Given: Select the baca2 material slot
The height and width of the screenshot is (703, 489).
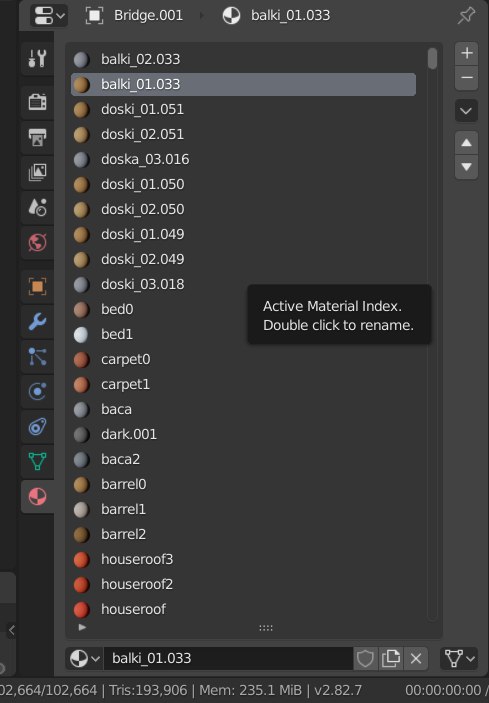Looking at the screenshot, I should point(243,459).
